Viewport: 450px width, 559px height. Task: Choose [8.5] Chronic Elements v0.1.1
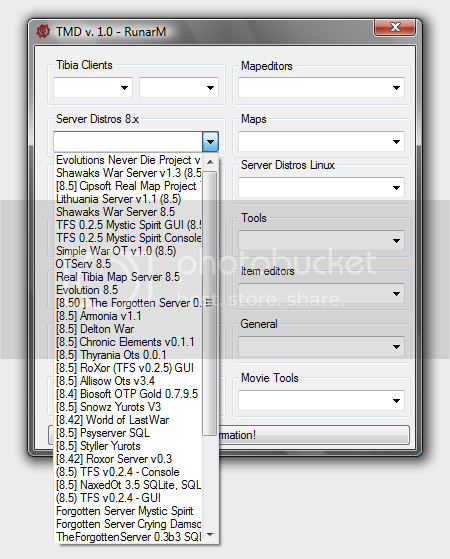click(x=128, y=342)
